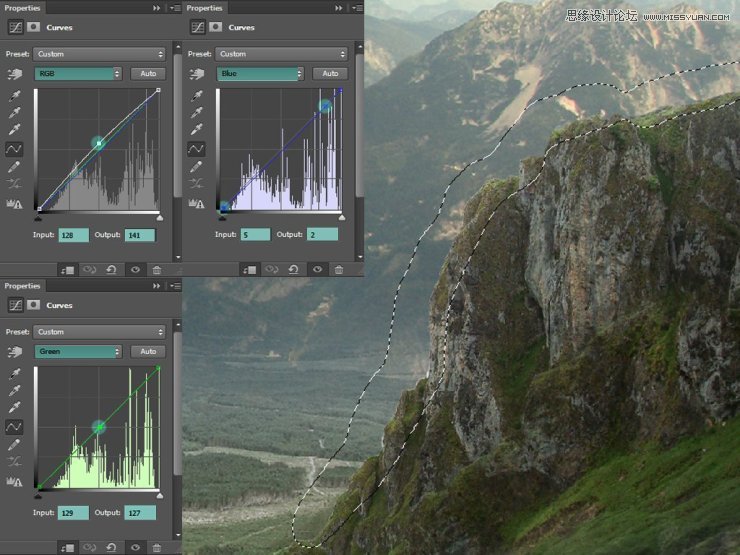
Task: Delete adjustment layer from Blue panel
Action: click(339, 270)
